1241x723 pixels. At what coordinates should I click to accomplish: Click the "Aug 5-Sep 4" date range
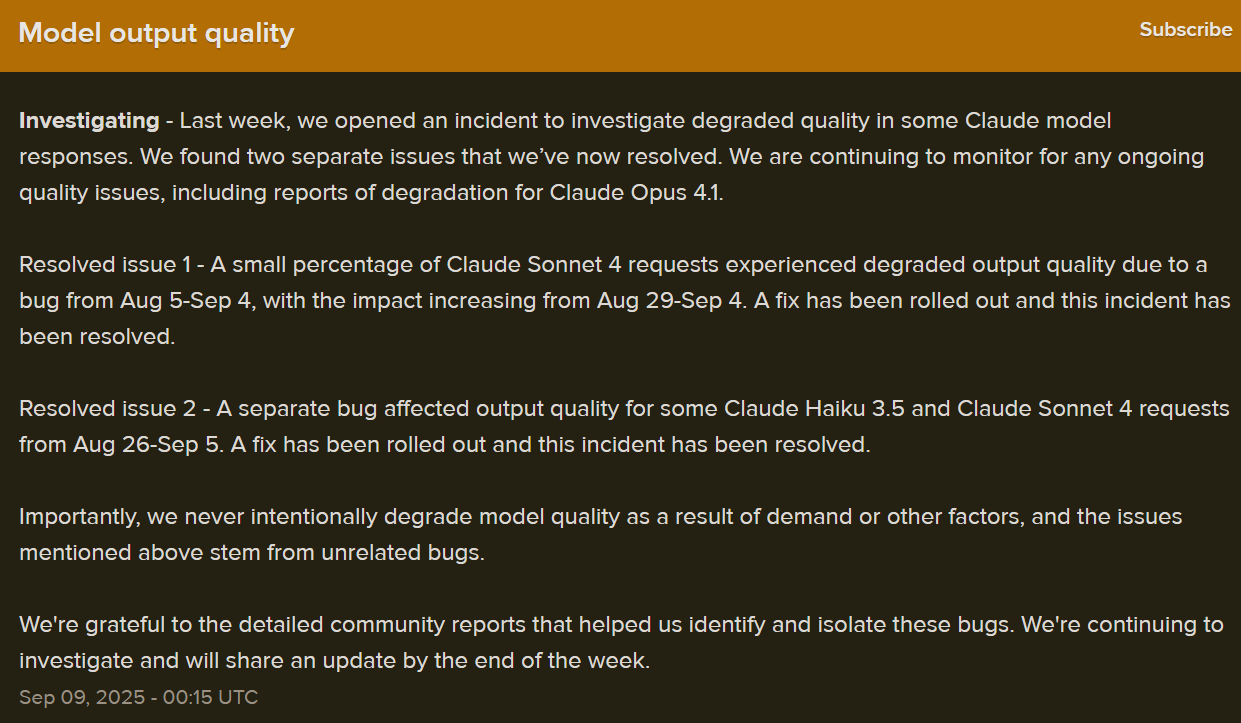point(191,301)
